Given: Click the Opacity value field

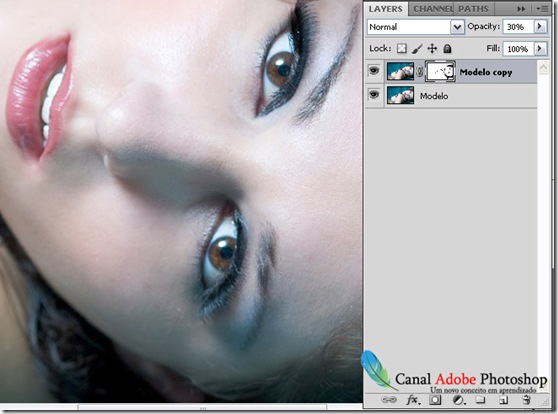Looking at the screenshot, I should click(x=518, y=27).
